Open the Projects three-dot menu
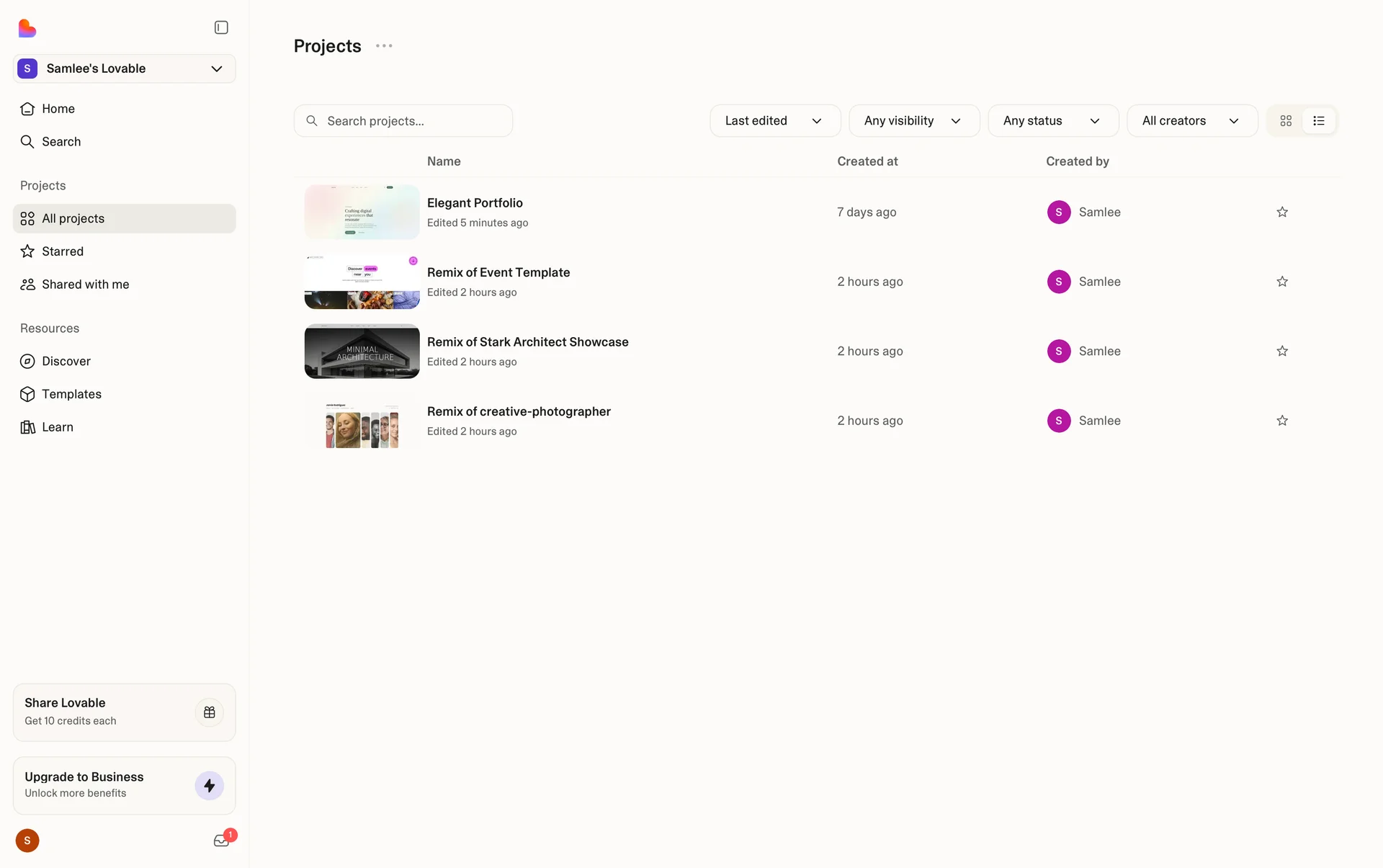This screenshot has width=1383, height=868. coord(384,46)
